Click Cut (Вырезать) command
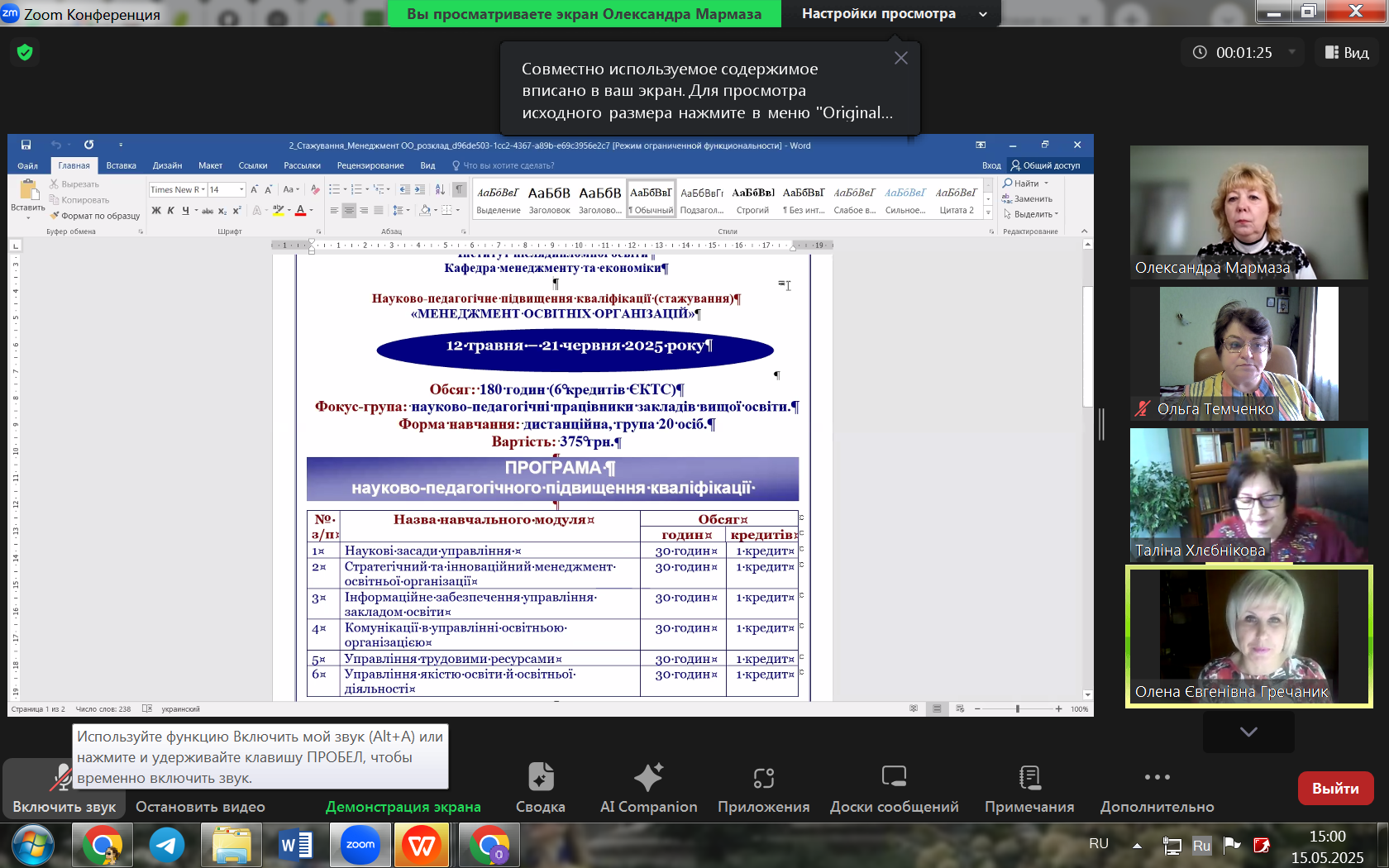 (74, 184)
